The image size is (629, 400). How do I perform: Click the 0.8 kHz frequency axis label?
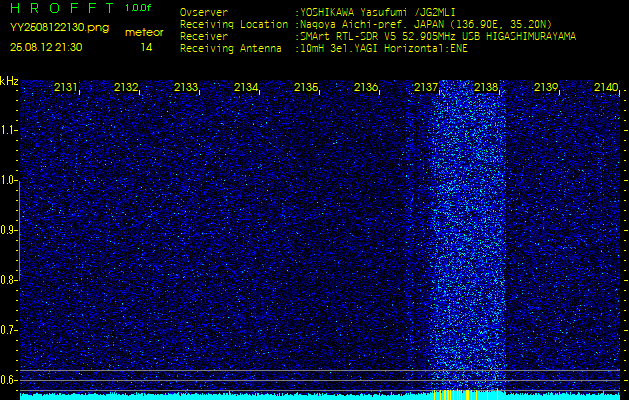8,280
